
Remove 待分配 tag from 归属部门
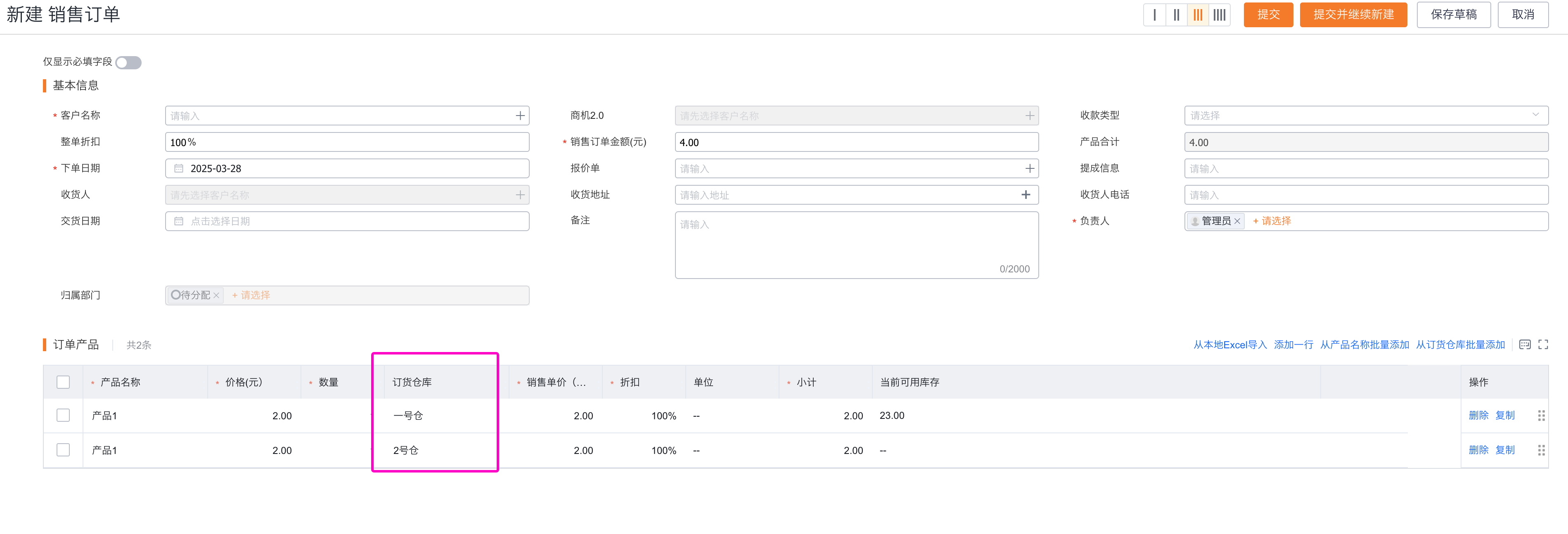coord(216,295)
